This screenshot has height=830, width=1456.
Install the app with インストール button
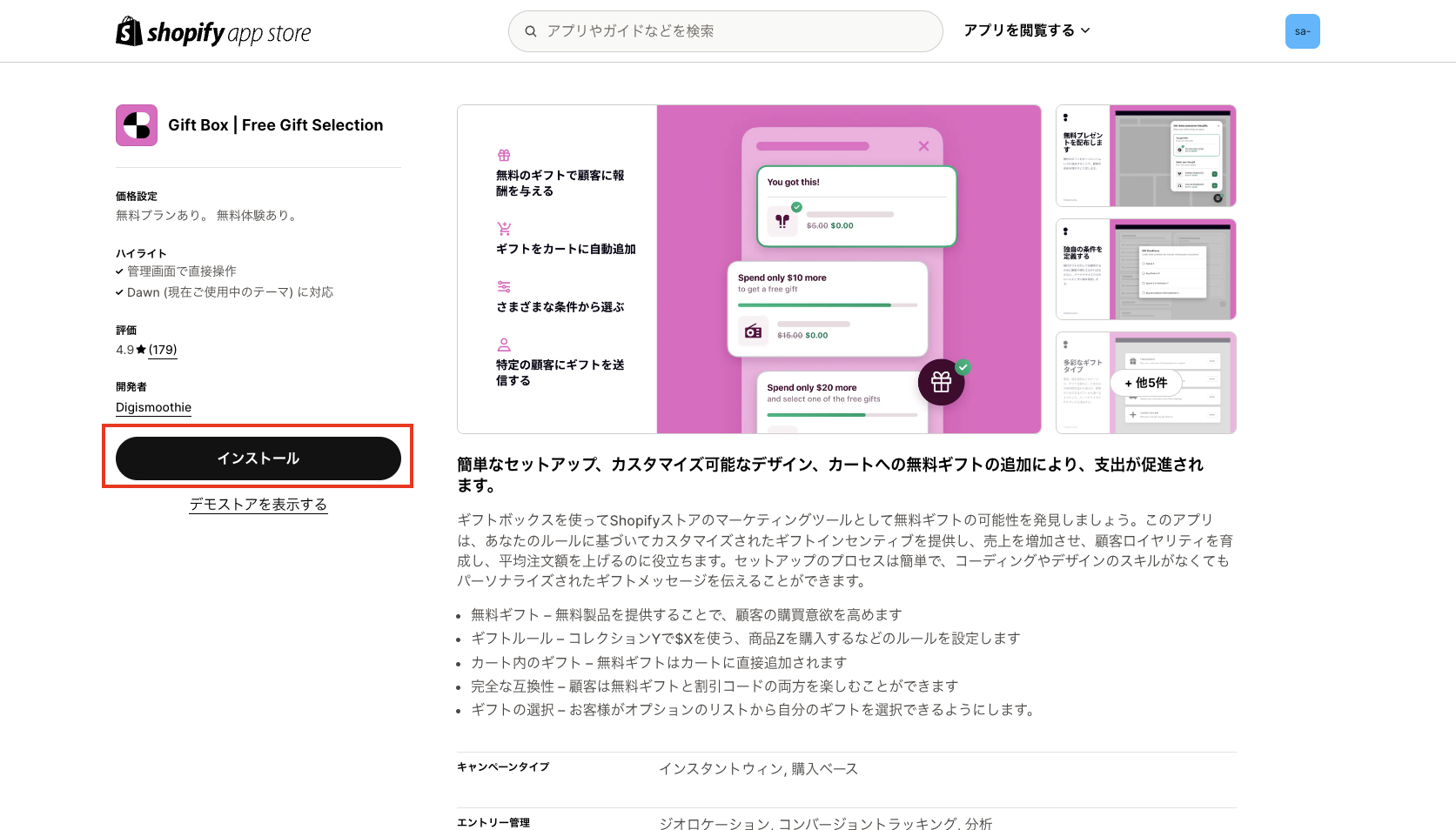click(258, 458)
